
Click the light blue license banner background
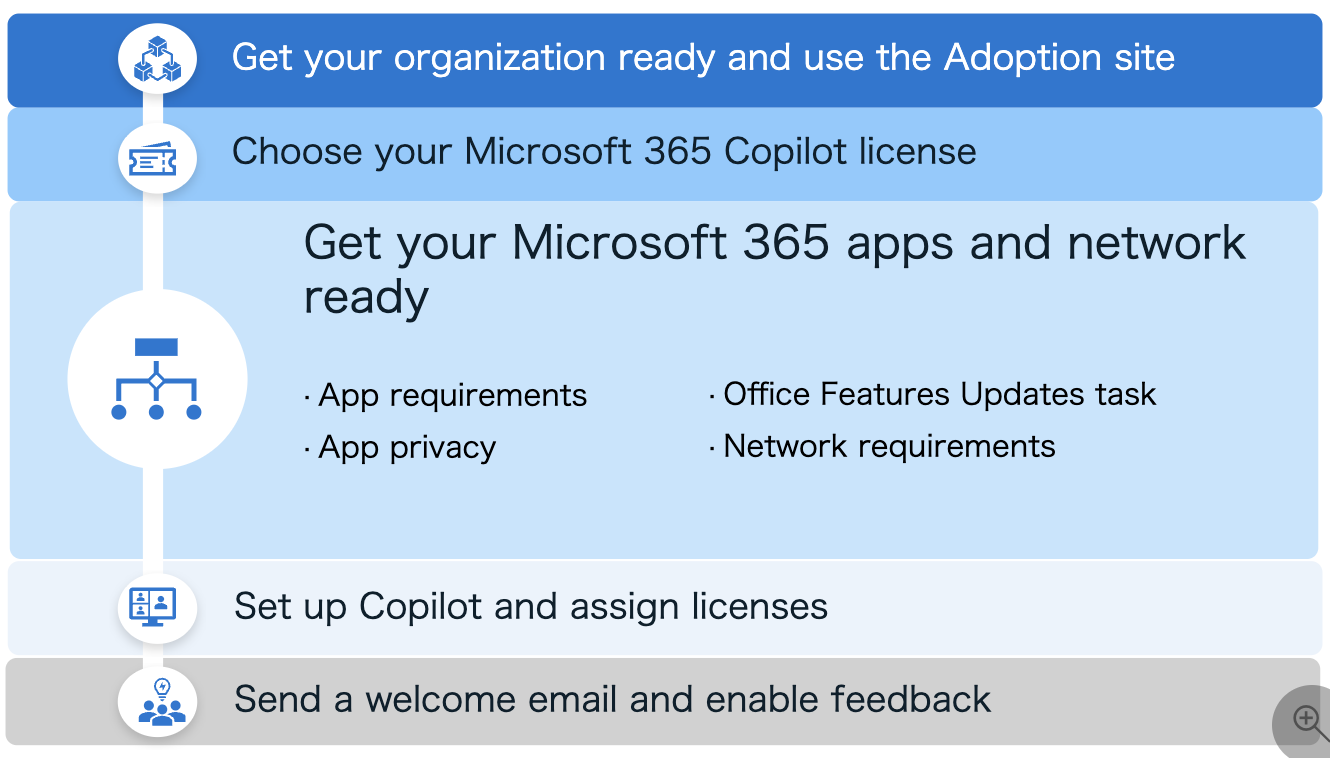[x=1100, y=154]
